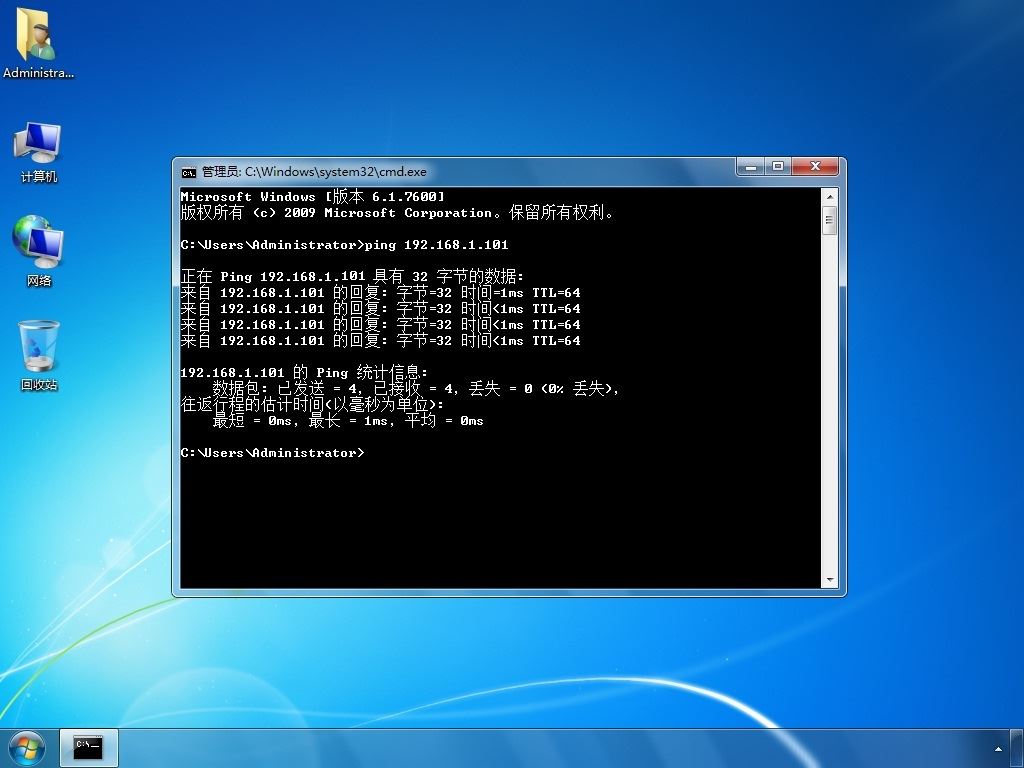Image resolution: width=1024 pixels, height=768 pixels.
Task: Click the reply line with '时间=1ms TTL=64'
Action: click(380, 293)
